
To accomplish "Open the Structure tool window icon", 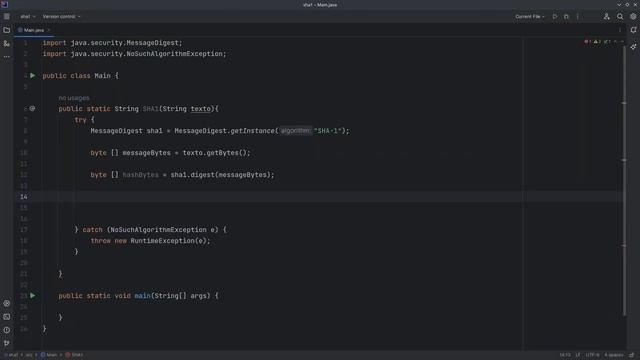I will click(7, 43).
